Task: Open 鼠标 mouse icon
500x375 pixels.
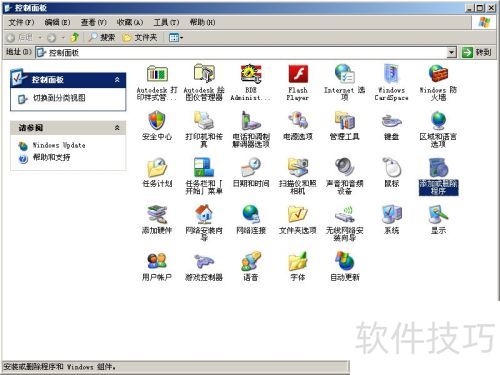Action: point(391,167)
